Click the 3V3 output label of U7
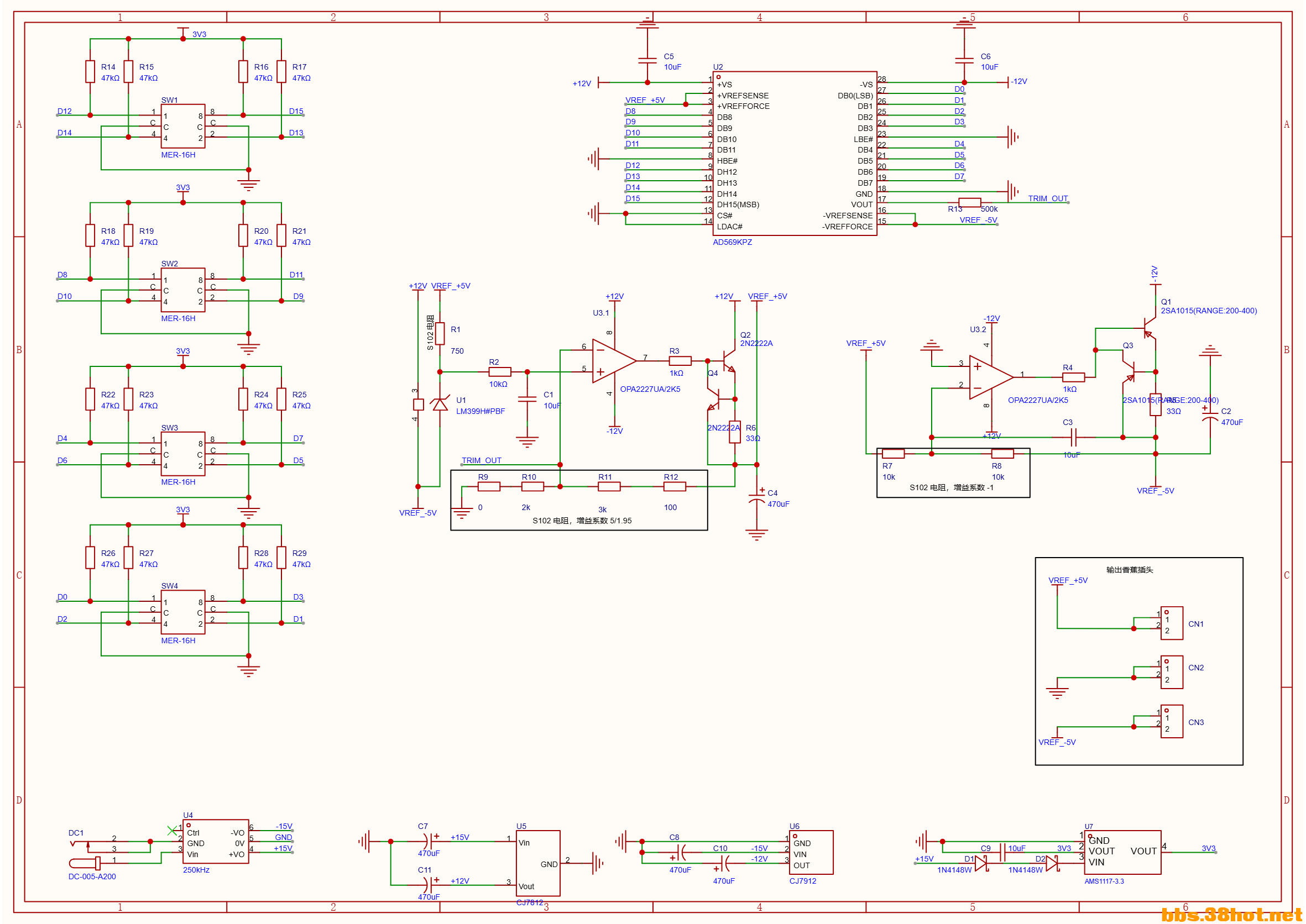This screenshot has height=924, width=1306. (1208, 848)
